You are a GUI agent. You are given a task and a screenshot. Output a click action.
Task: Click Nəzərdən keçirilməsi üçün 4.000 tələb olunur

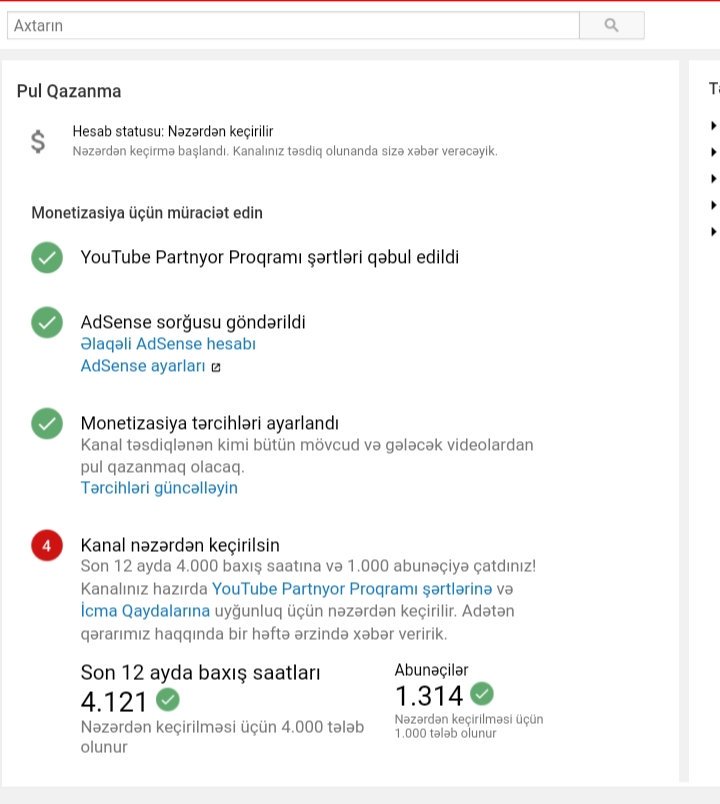(x=222, y=737)
